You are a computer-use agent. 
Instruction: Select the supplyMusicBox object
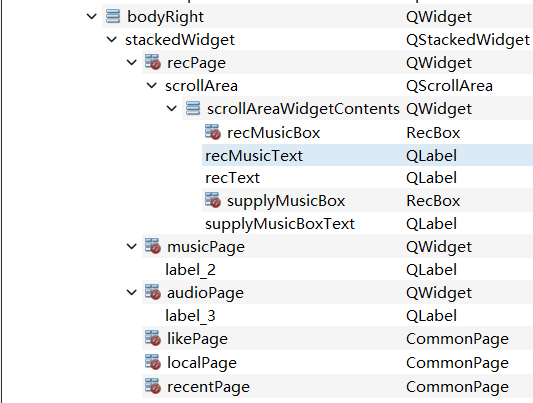click(x=286, y=201)
